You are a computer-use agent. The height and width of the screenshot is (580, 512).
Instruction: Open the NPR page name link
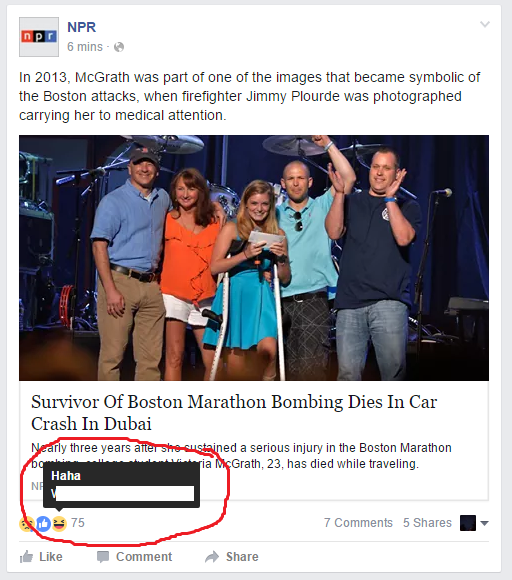(81, 27)
